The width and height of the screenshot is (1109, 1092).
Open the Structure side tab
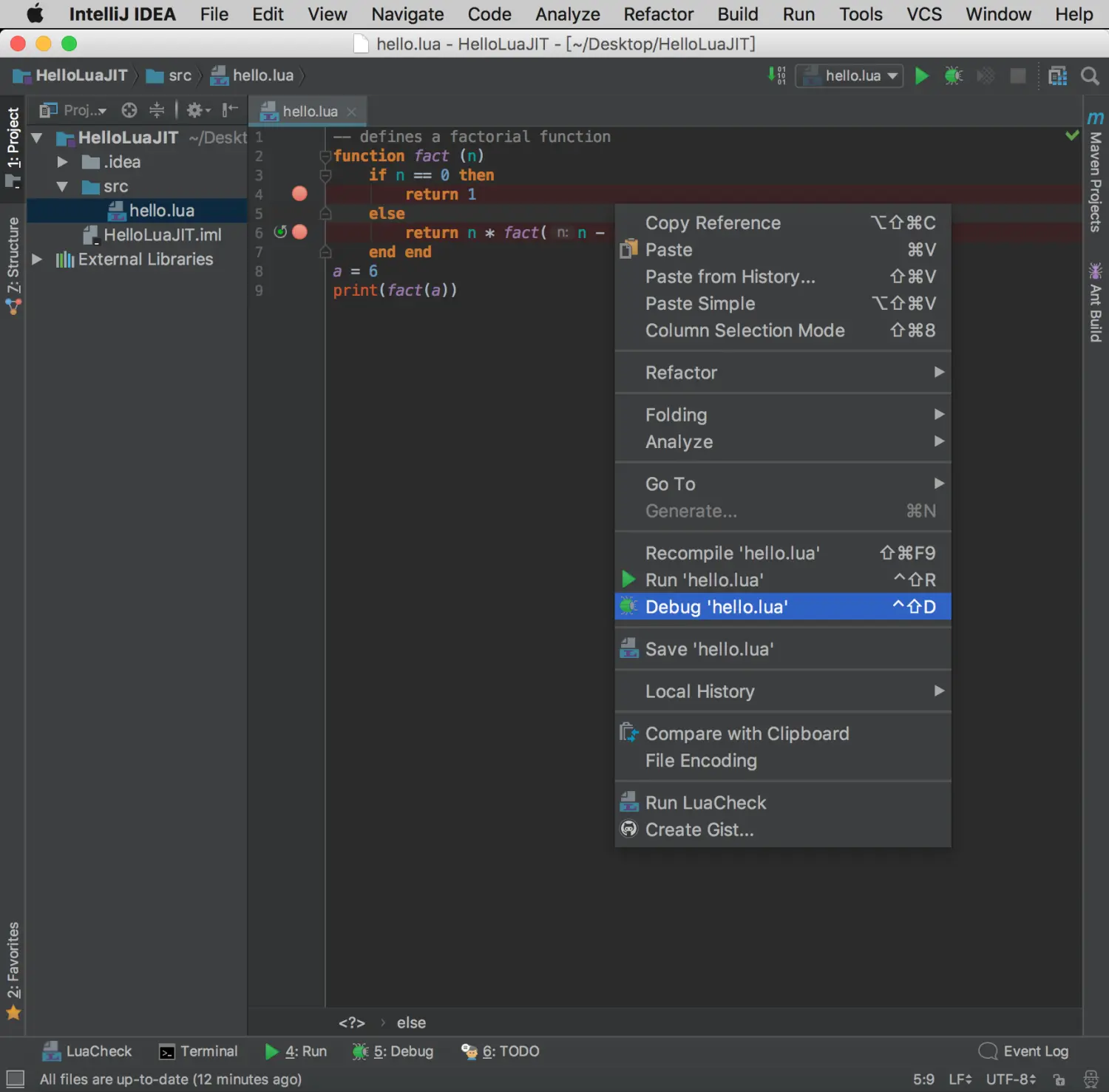point(13,265)
